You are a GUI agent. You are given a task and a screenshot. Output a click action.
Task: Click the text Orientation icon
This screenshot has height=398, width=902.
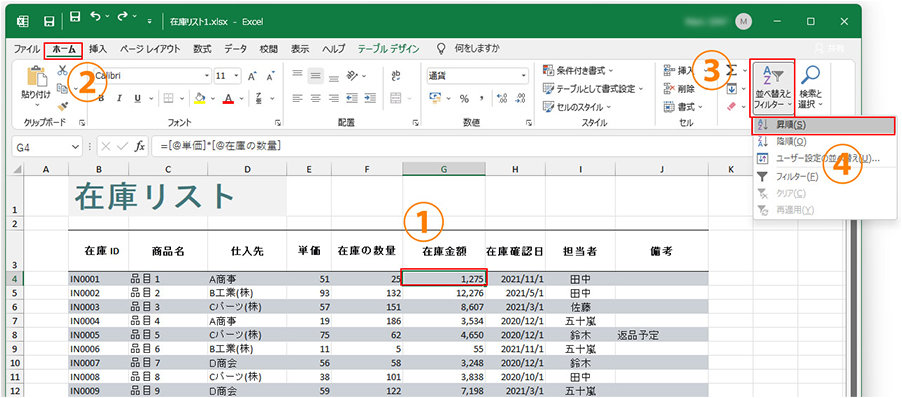pyautogui.click(x=352, y=75)
